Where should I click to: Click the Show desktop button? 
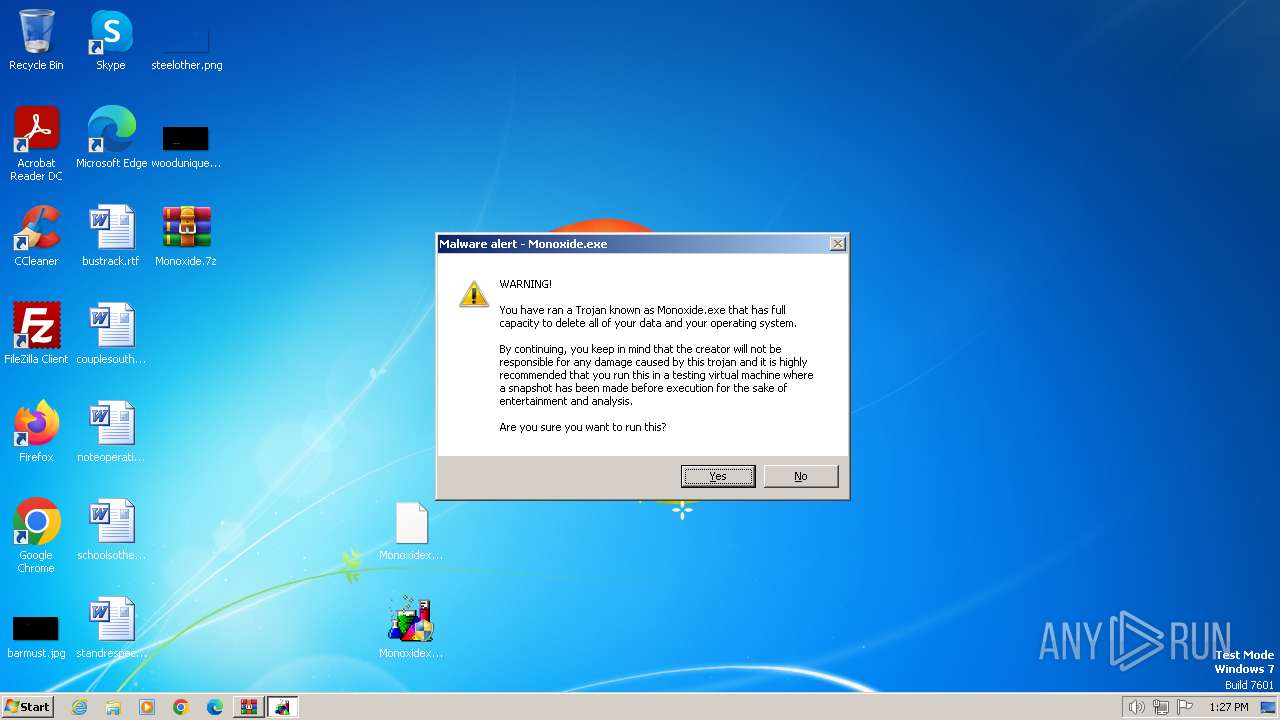(x=1268, y=707)
